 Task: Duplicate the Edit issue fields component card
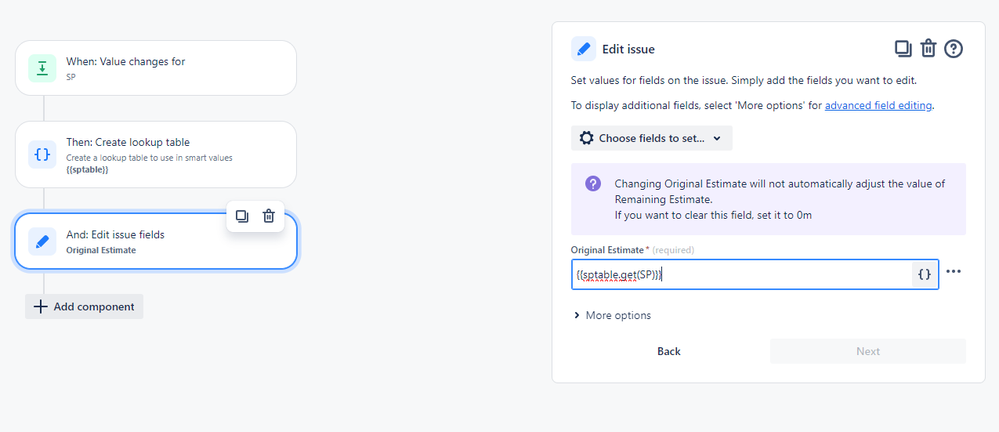tap(241, 216)
